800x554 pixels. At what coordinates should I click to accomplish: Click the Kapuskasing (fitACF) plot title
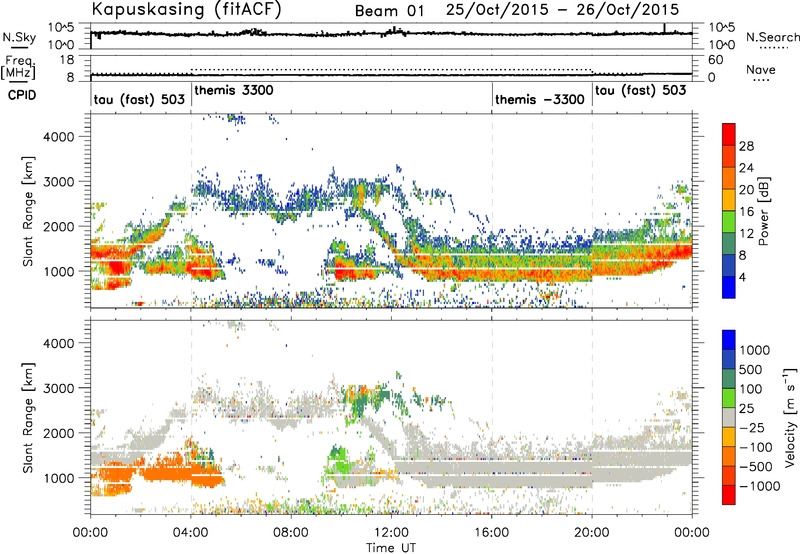click(x=186, y=9)
